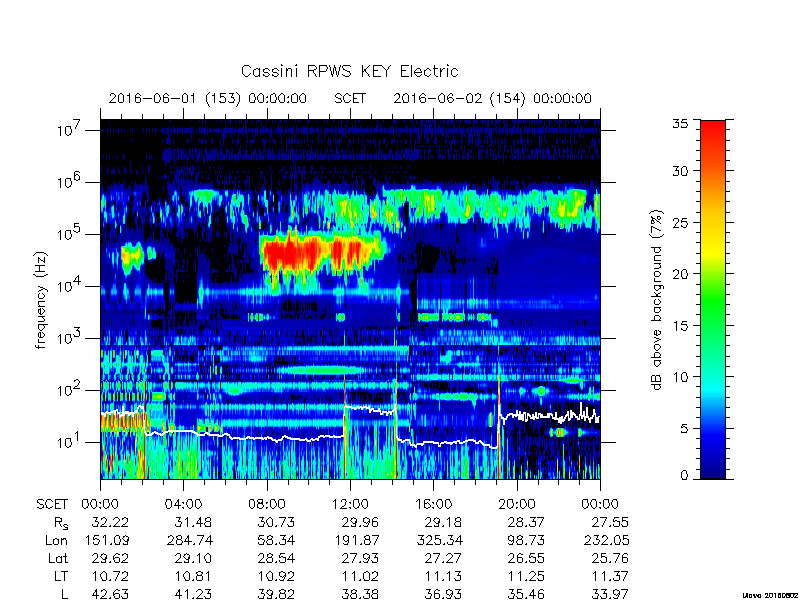Click the 10^4 frequency tick label

click(x=67, y=285)
